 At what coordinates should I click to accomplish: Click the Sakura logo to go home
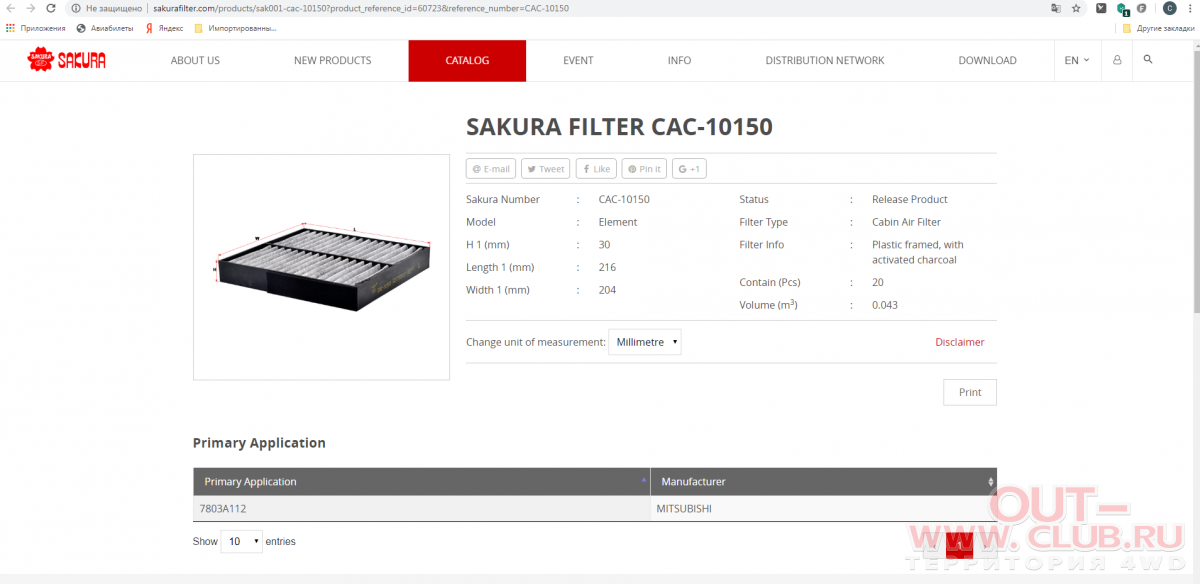point(67,60)
